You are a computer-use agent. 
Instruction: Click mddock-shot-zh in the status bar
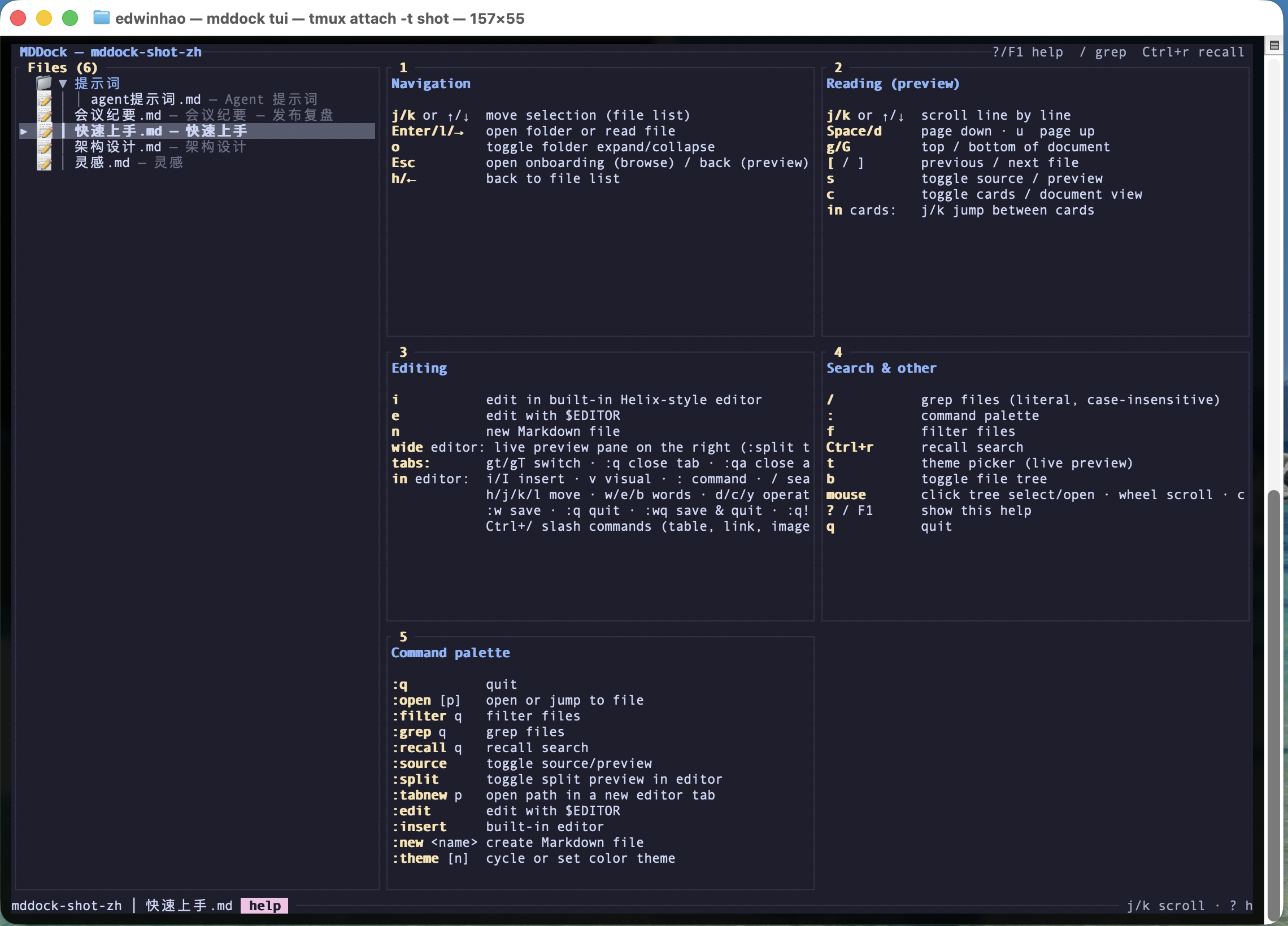pos(67,906)
